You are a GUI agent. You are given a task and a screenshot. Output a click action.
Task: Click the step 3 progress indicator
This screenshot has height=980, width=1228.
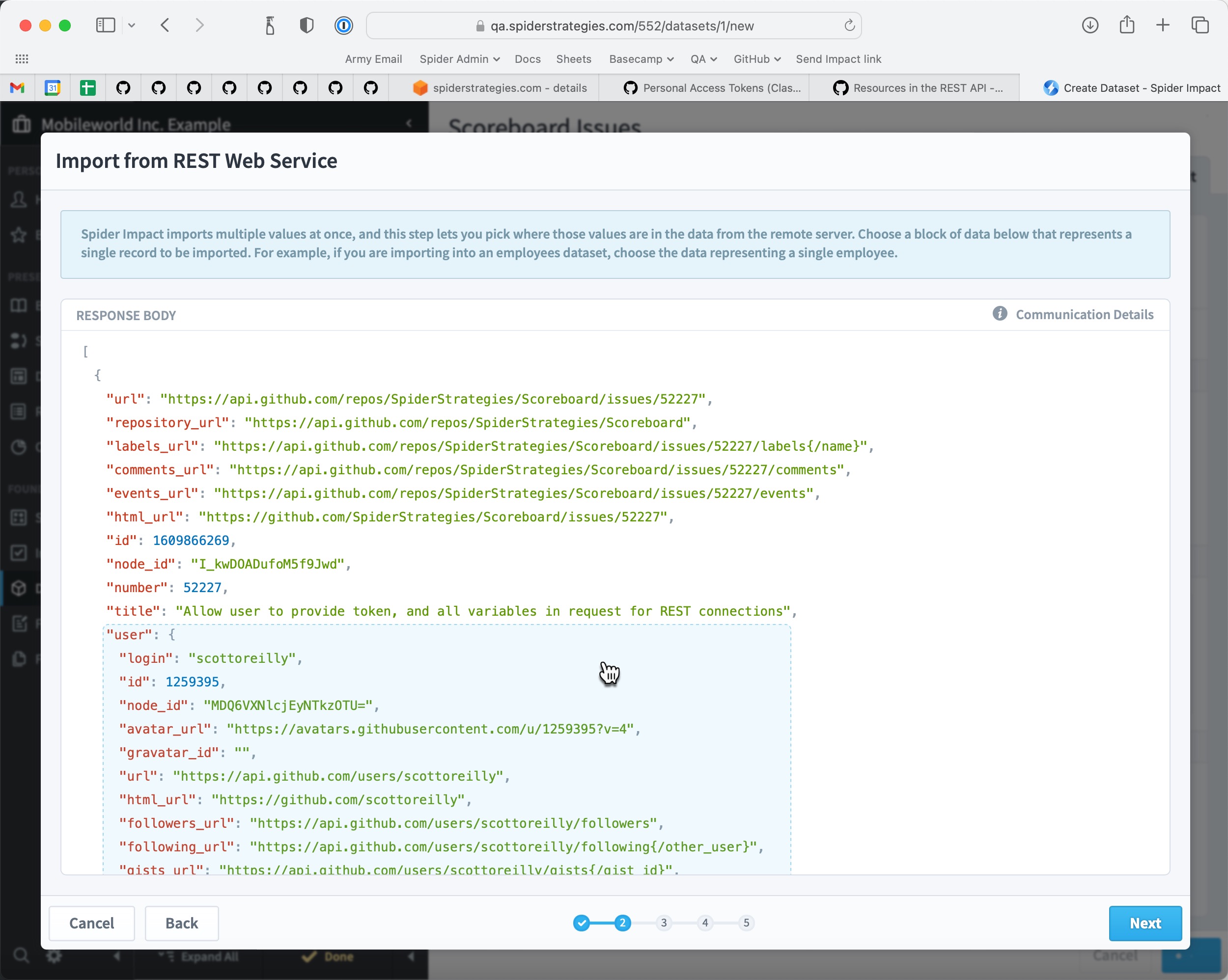[664, 923]
